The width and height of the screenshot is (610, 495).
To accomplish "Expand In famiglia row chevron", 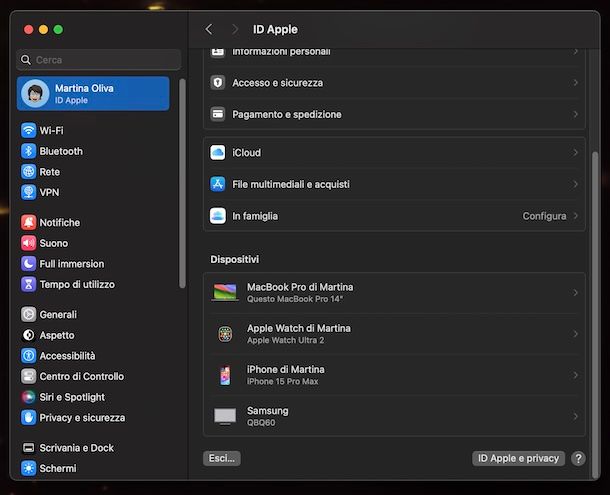I will [575, 216].
